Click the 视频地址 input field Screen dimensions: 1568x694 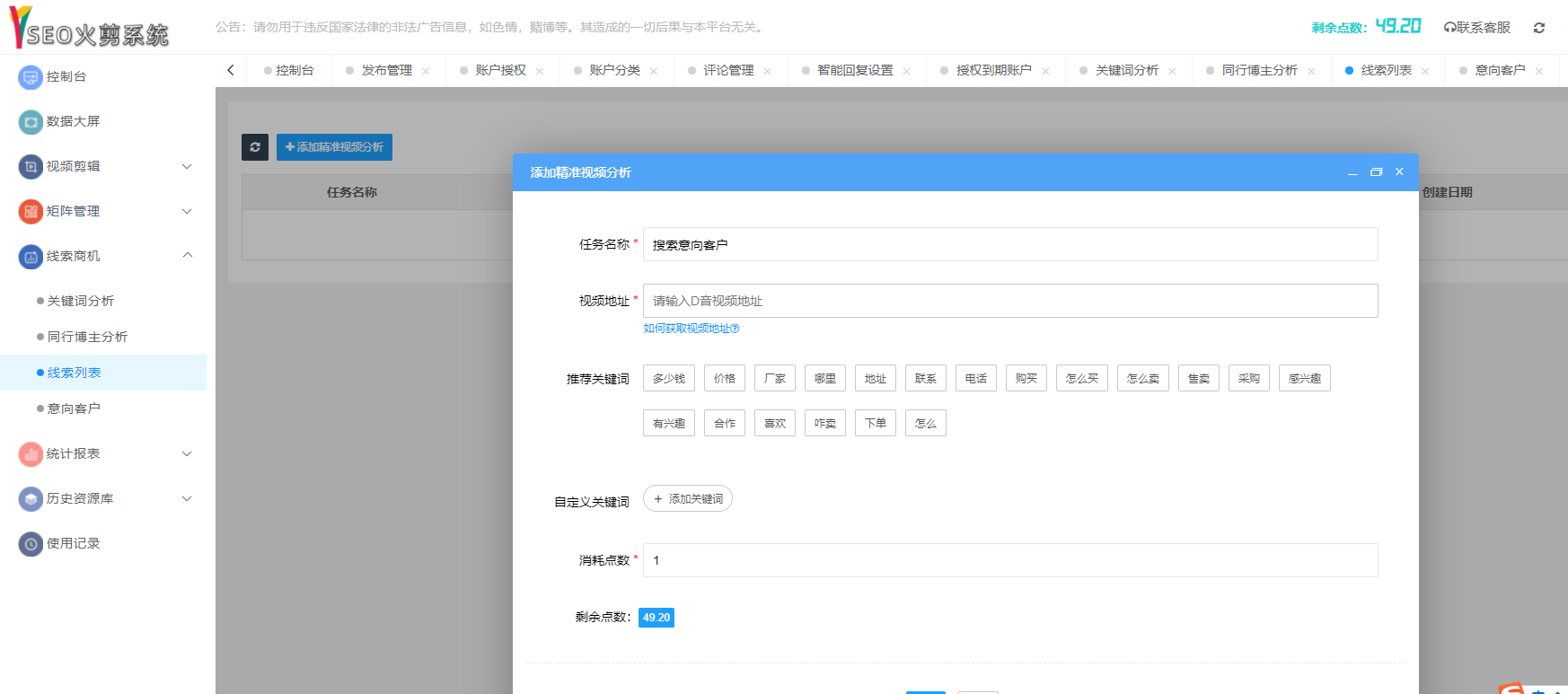click(x=1010, y=301)
